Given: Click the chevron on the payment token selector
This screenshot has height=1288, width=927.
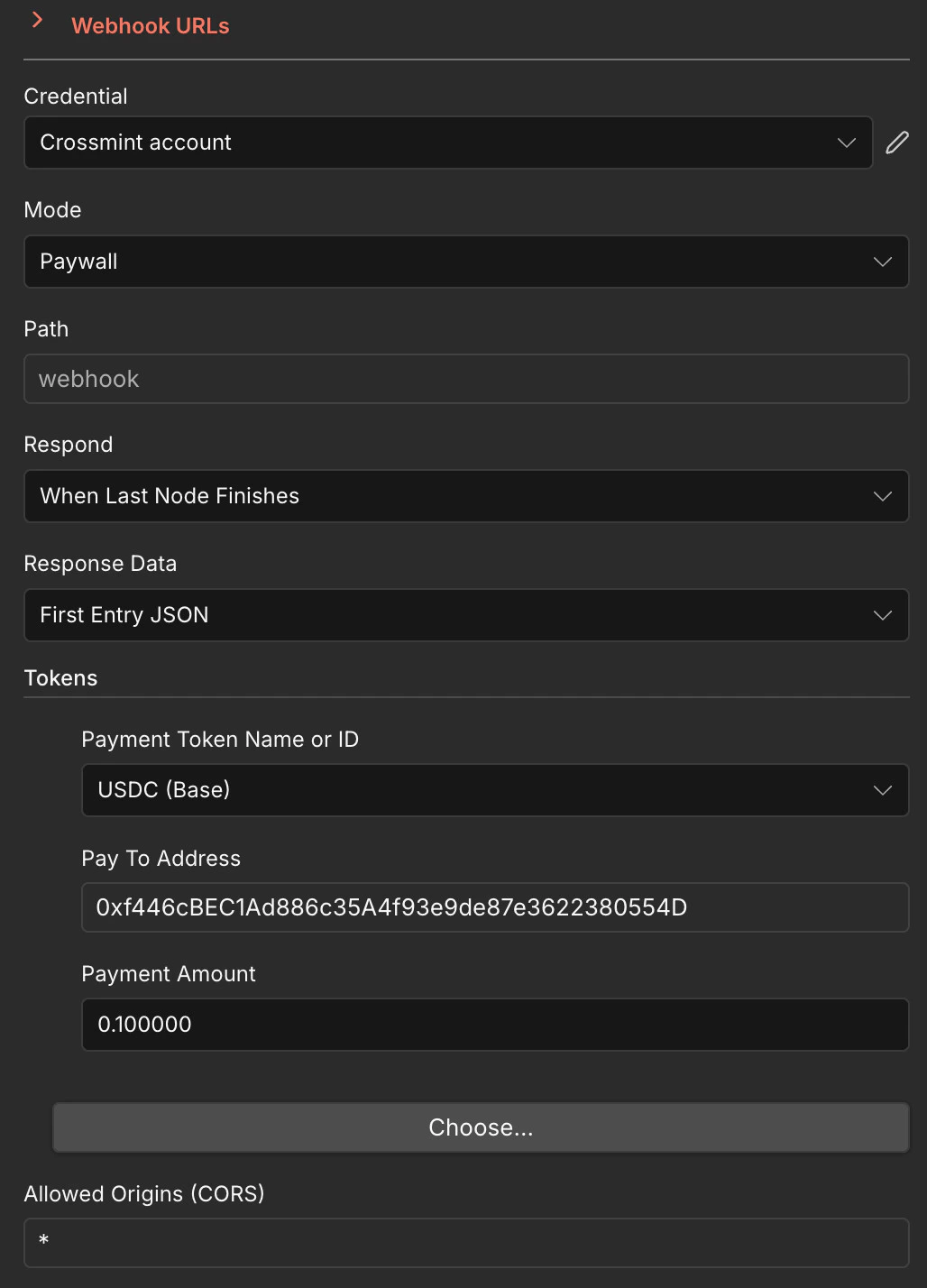Looking at the screenshot, I should [x=882, y=790].
